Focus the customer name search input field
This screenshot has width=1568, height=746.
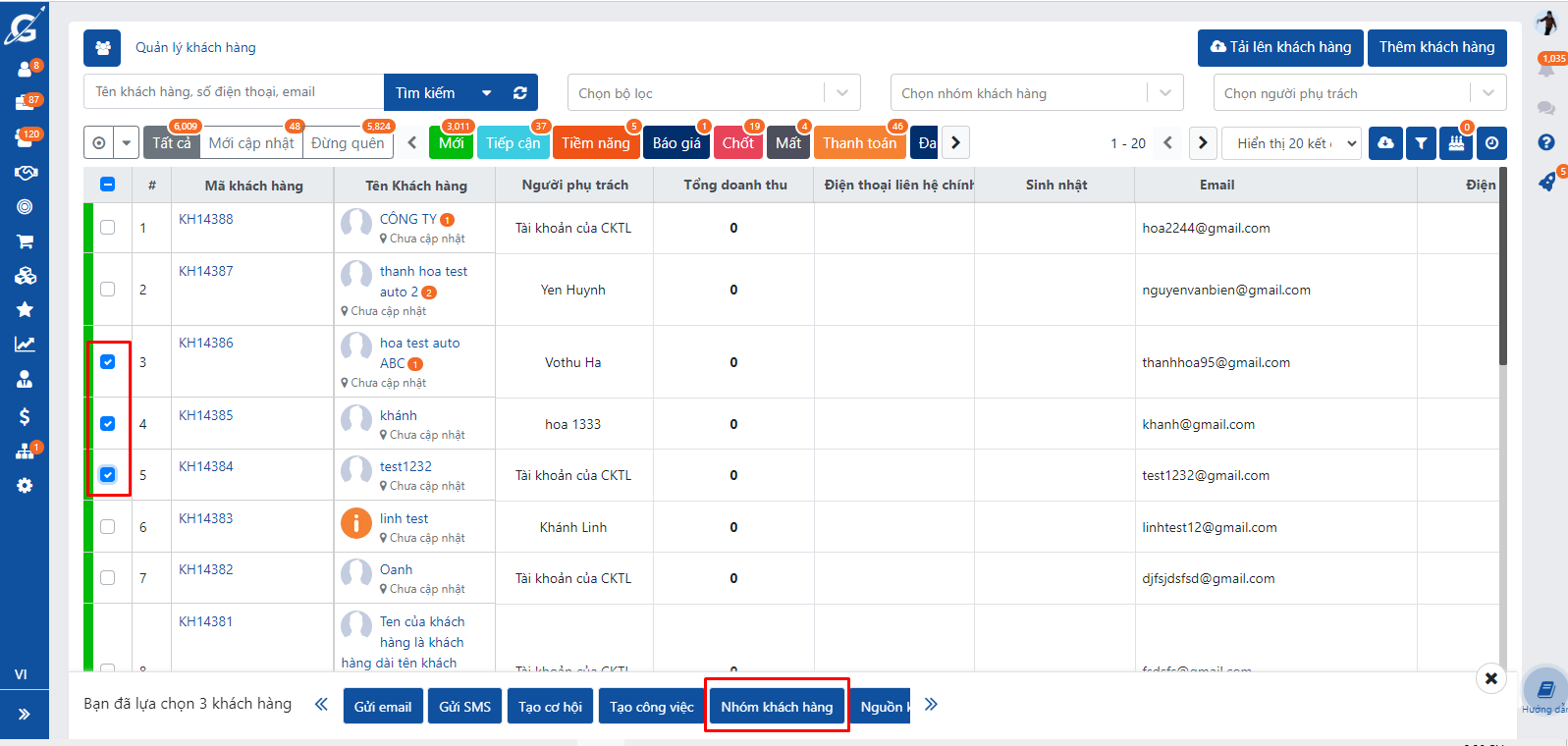coord(234,92)
